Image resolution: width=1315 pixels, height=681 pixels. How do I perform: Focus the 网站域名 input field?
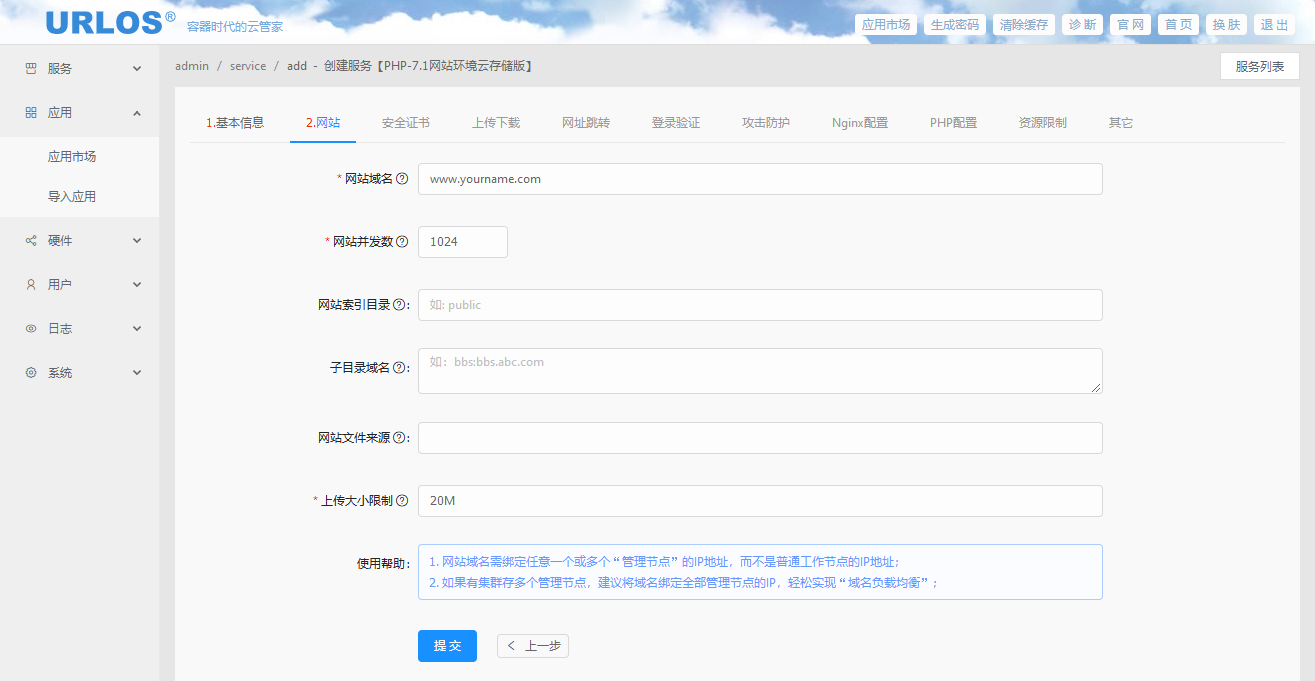(760, 179)
